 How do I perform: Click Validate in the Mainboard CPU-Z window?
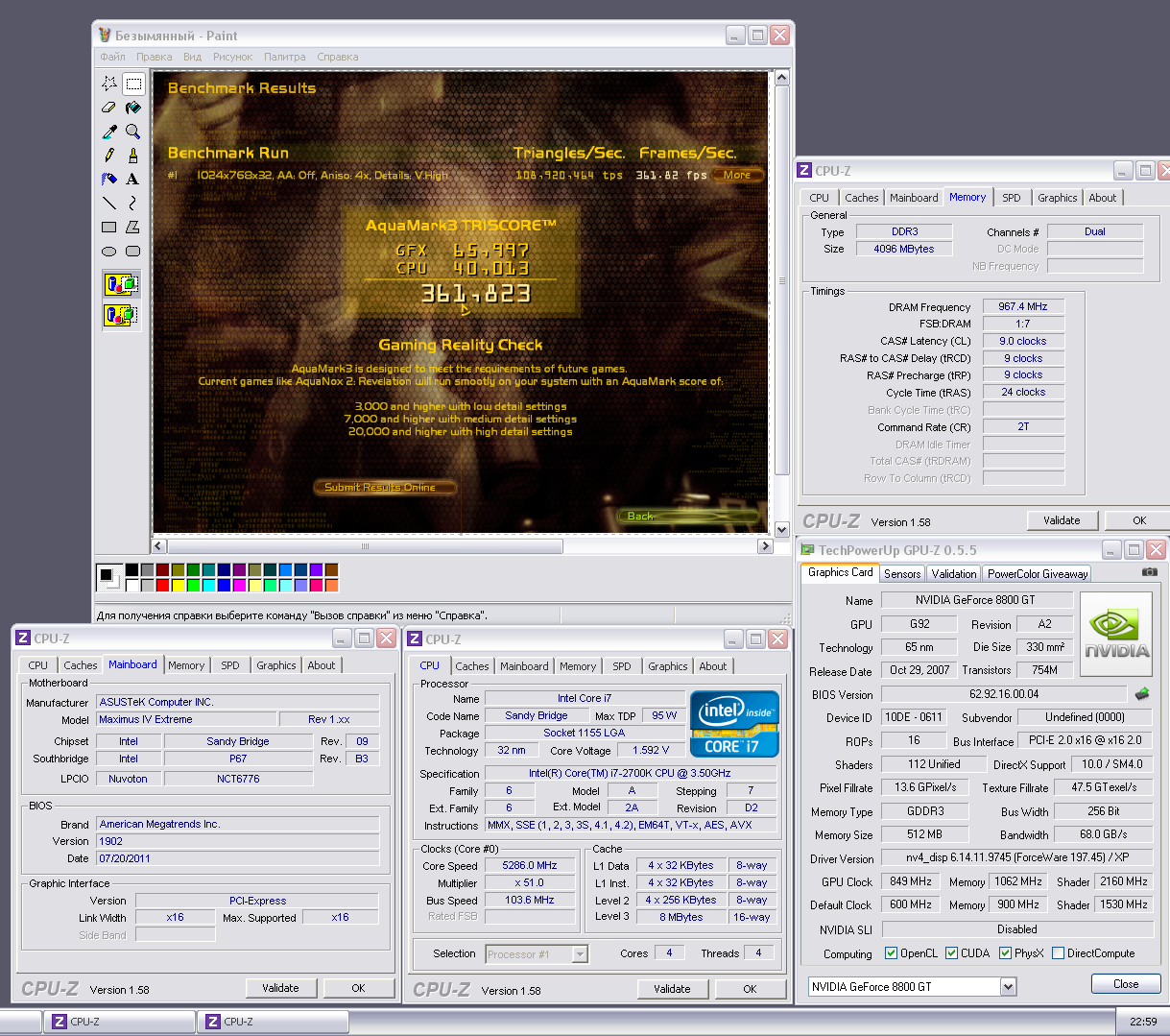(280, 988)
